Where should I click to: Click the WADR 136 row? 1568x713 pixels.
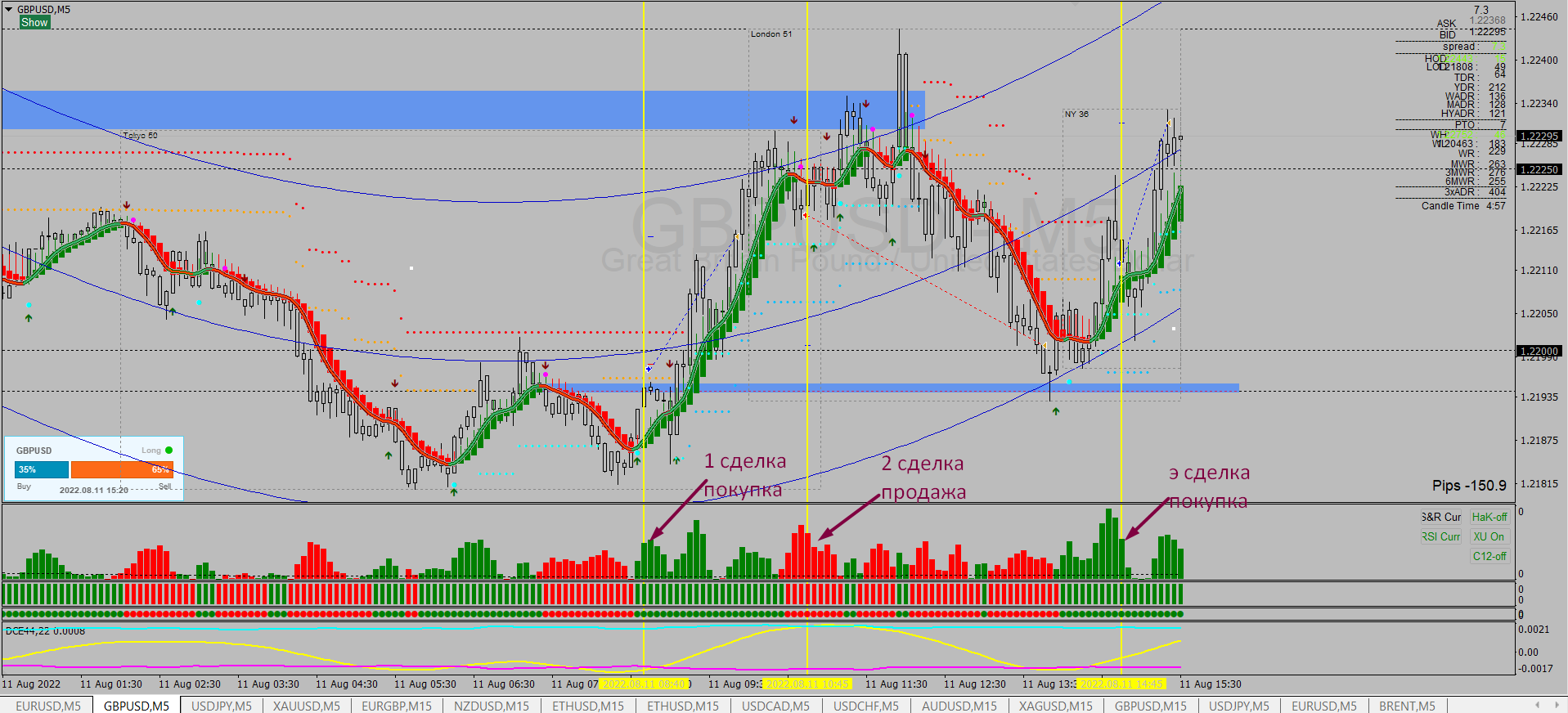[1476, 96]
